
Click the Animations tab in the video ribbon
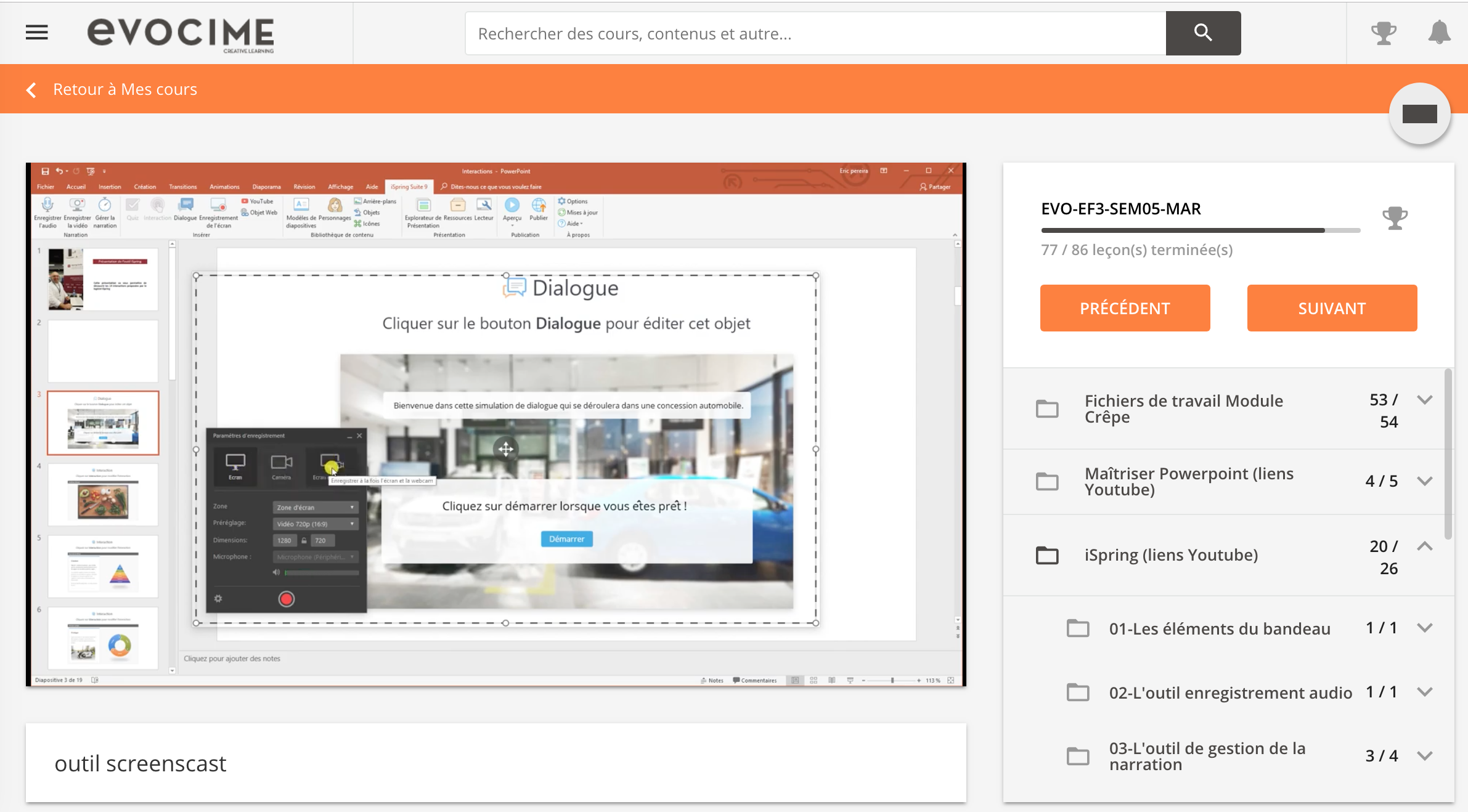point(224,187)
